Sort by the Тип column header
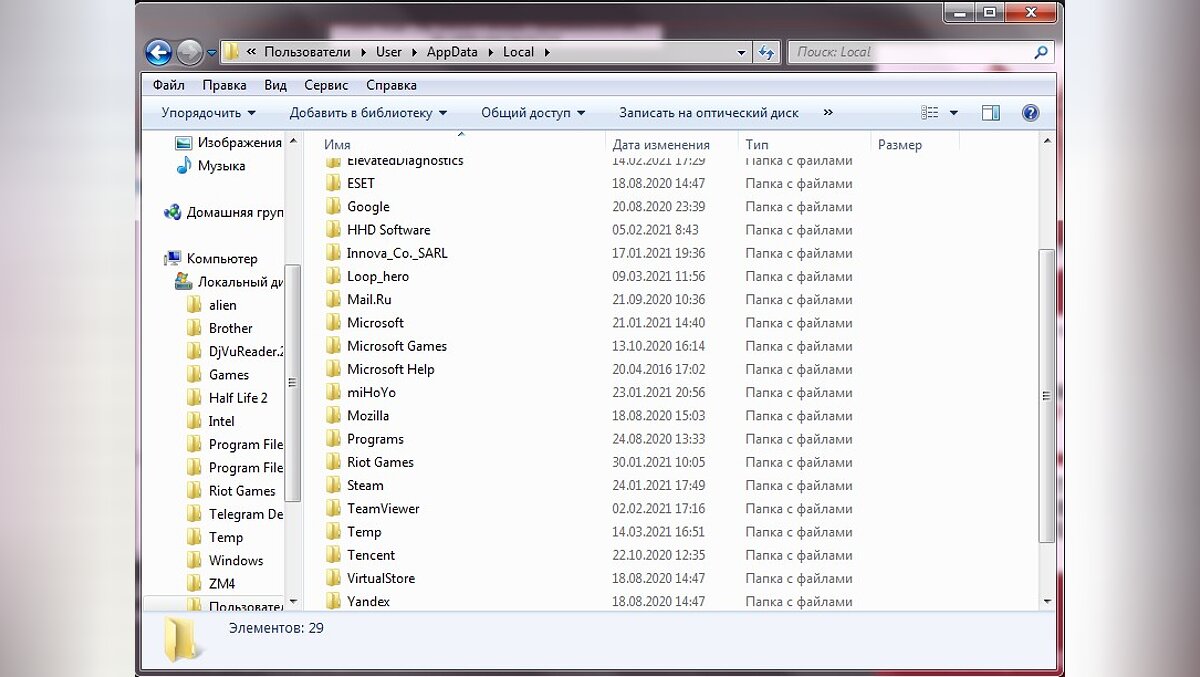 (757, 145)
